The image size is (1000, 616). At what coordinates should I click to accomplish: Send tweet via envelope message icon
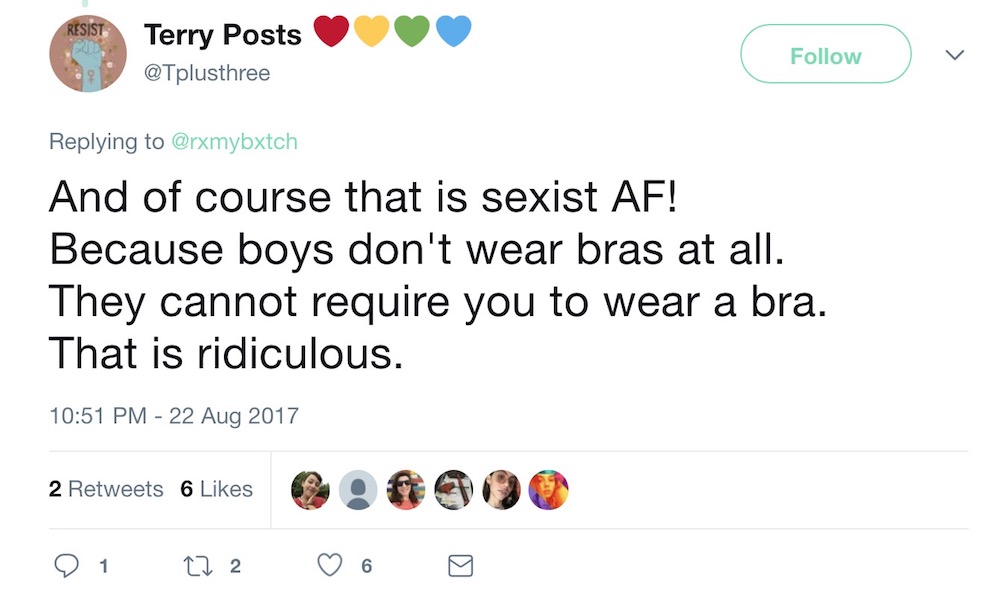pyautogui.click(x=460, y=566)
